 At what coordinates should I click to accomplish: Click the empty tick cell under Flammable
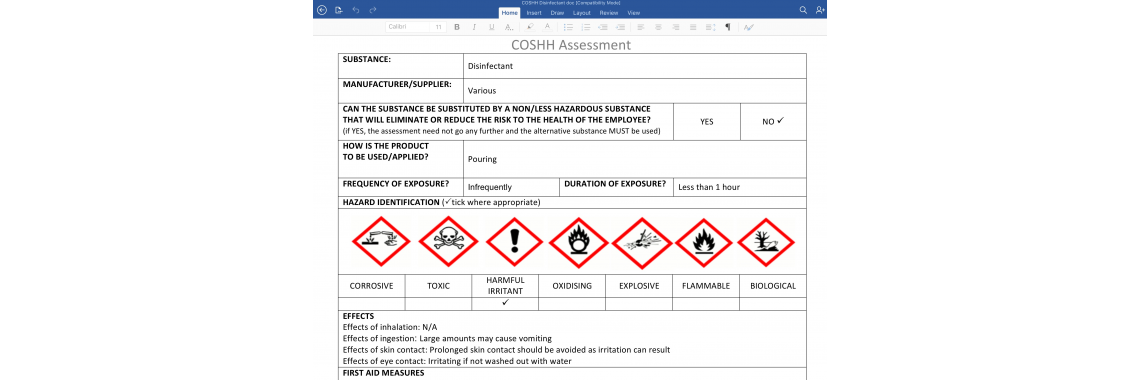(x=706, y=304)
